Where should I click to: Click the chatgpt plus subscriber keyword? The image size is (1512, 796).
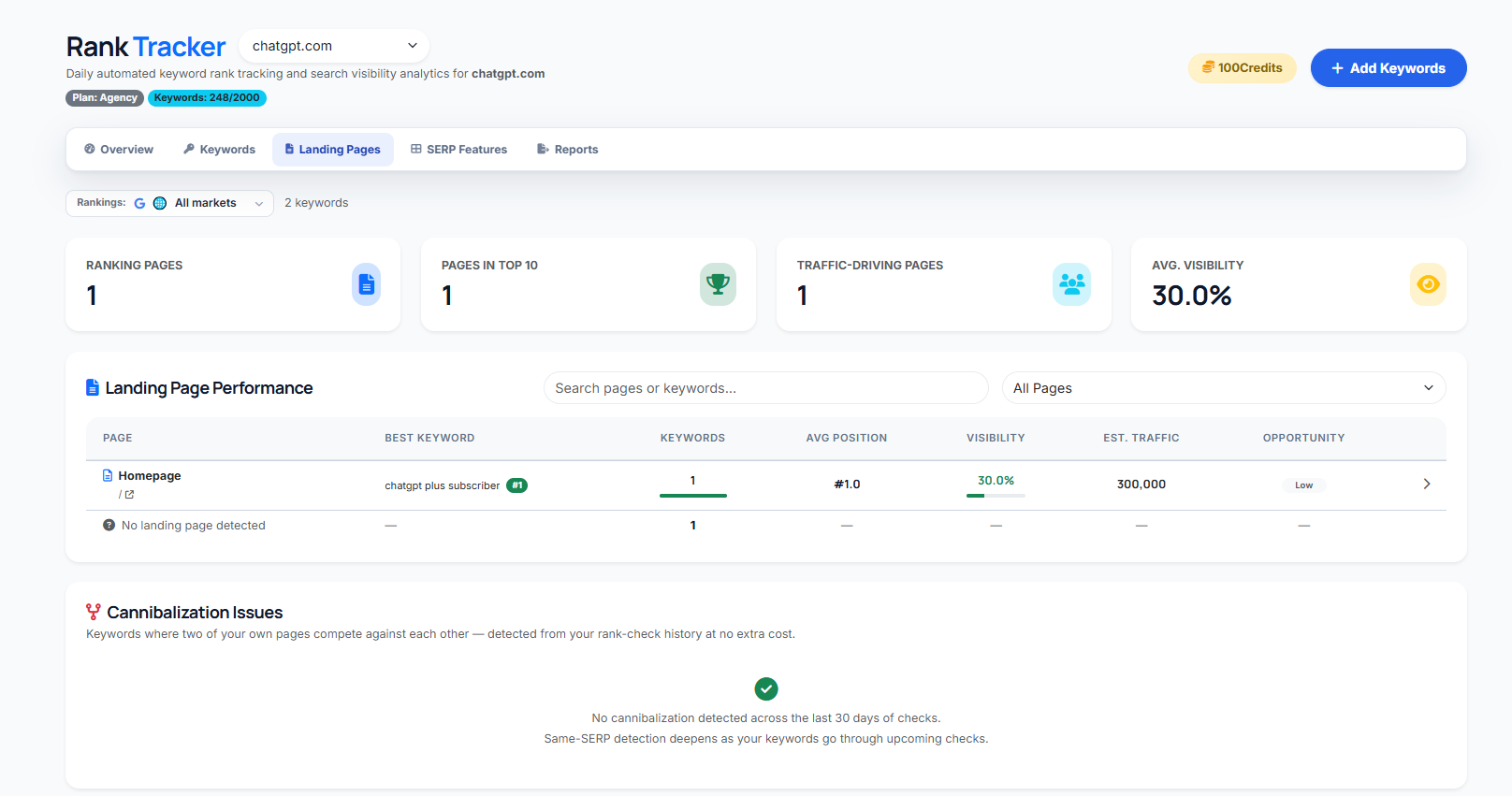coord(443,485)
